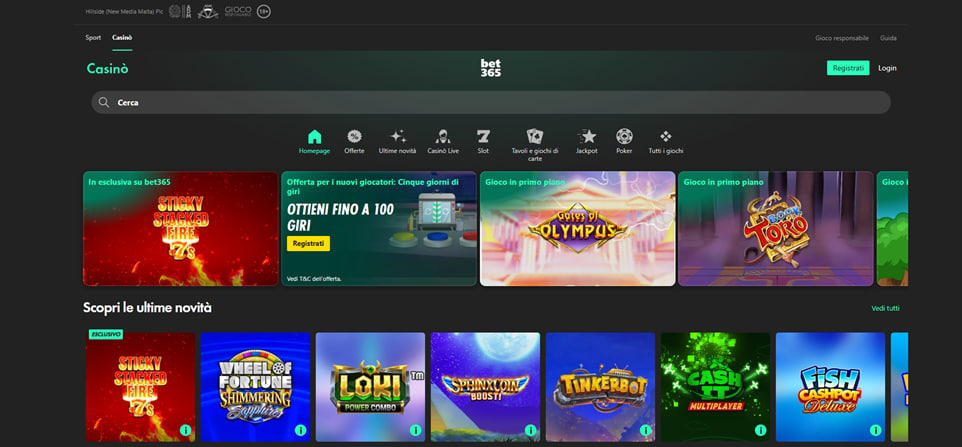The height and width of the screenshot is (447, 962).
Task: Open the Homepage house icon
Action: (x=314, y=137)
